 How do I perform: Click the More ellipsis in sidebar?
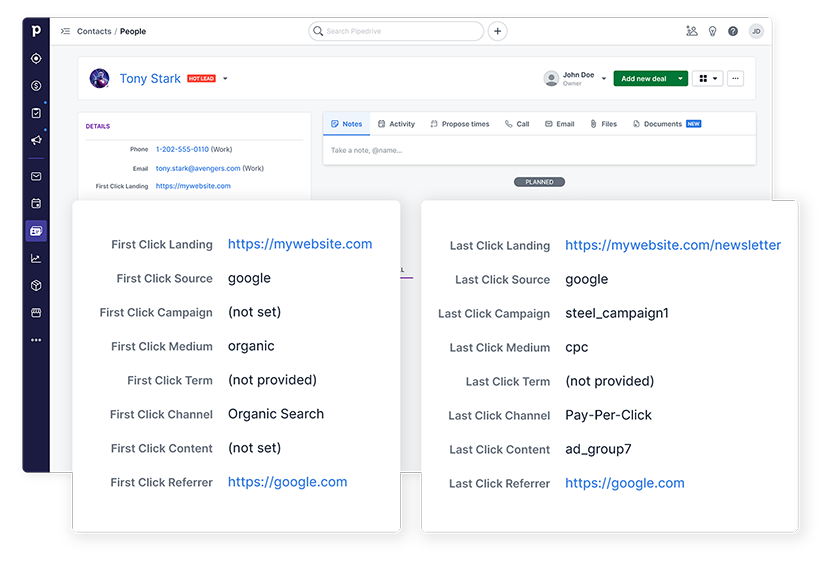36,340
